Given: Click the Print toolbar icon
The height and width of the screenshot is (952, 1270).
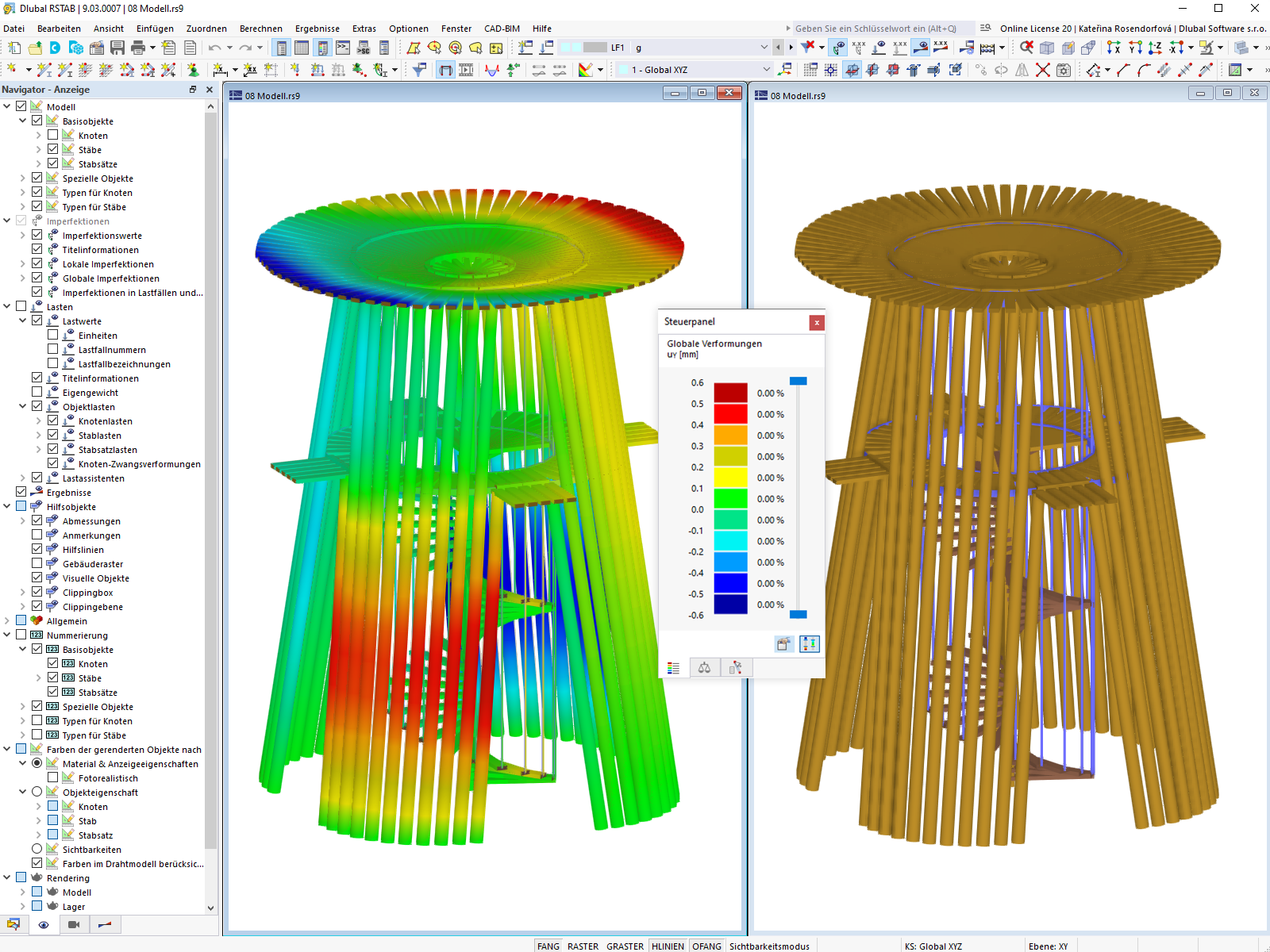Looking at the screenshot, I should [138, 48].
